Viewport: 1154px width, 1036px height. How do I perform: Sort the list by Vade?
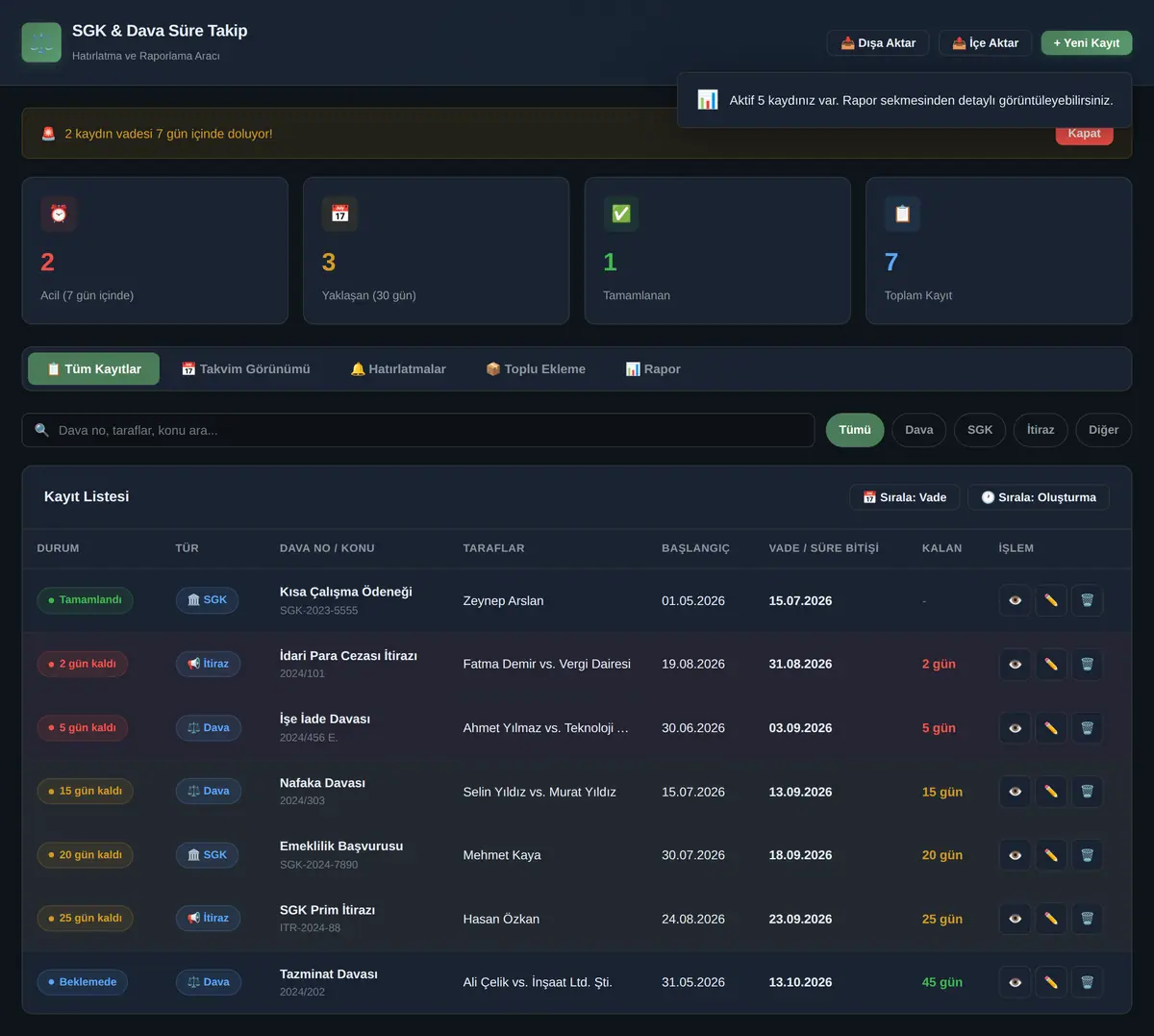(x=905, y=497)
